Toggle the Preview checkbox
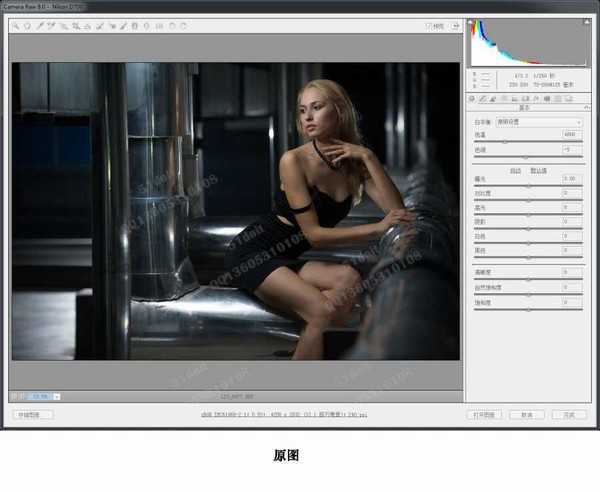Image resolution: width=600 pixels, height=492 pixels. pyautogui.click(x=428, y=26)
